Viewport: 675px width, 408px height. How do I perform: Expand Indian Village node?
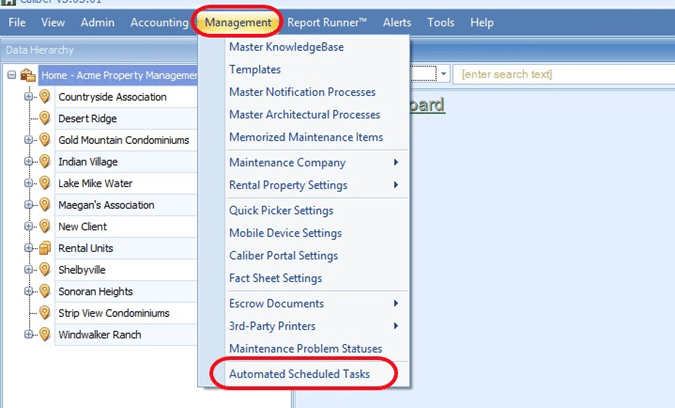28,161
